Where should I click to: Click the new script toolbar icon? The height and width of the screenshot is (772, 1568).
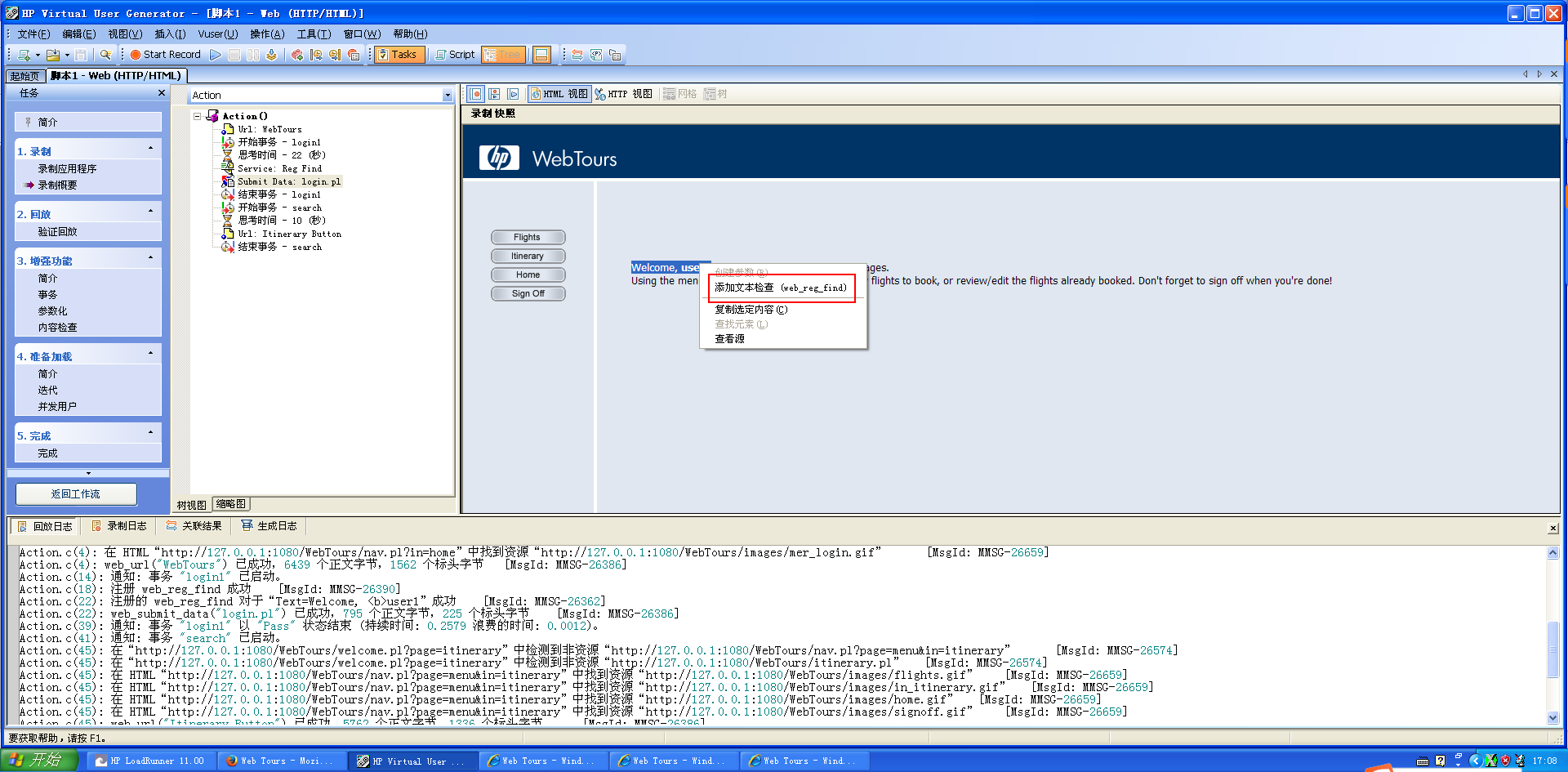coord(24,55)
